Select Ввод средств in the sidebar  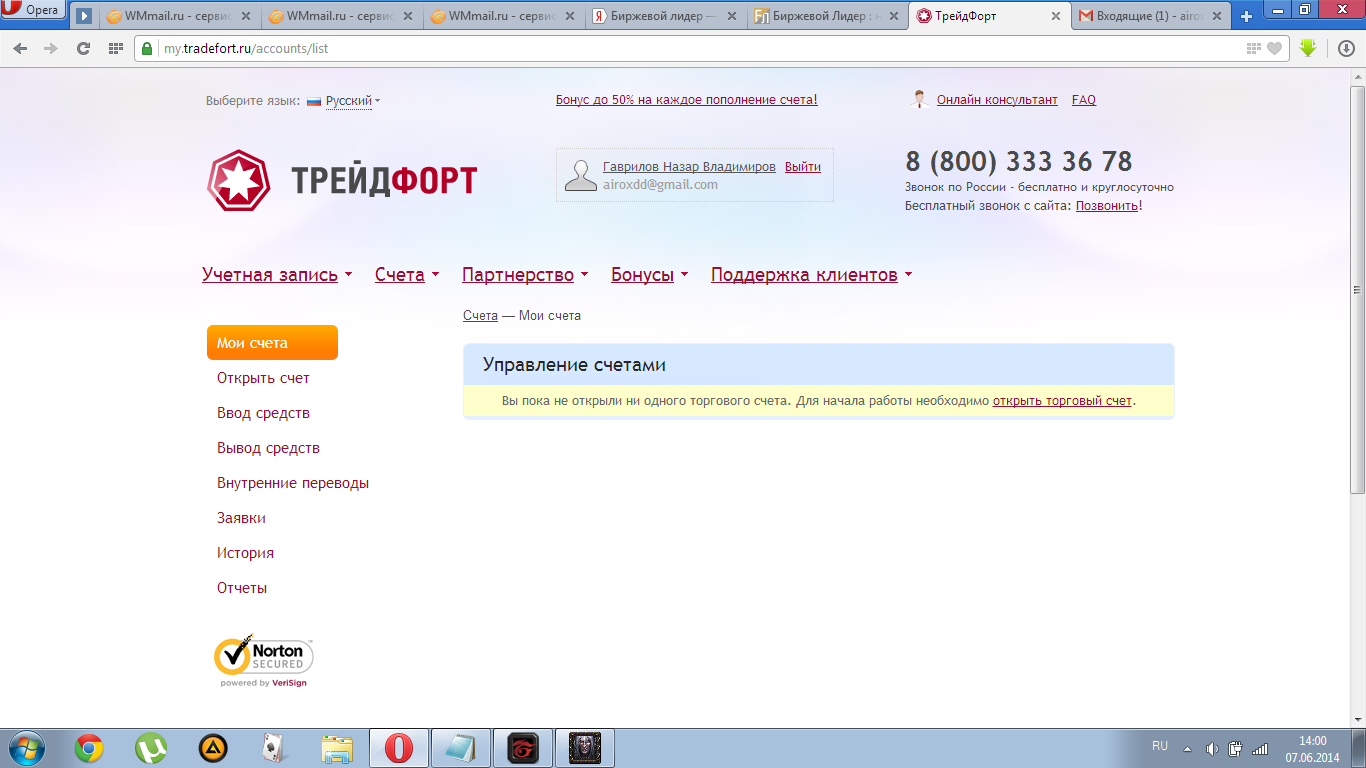tap(263, 413)
